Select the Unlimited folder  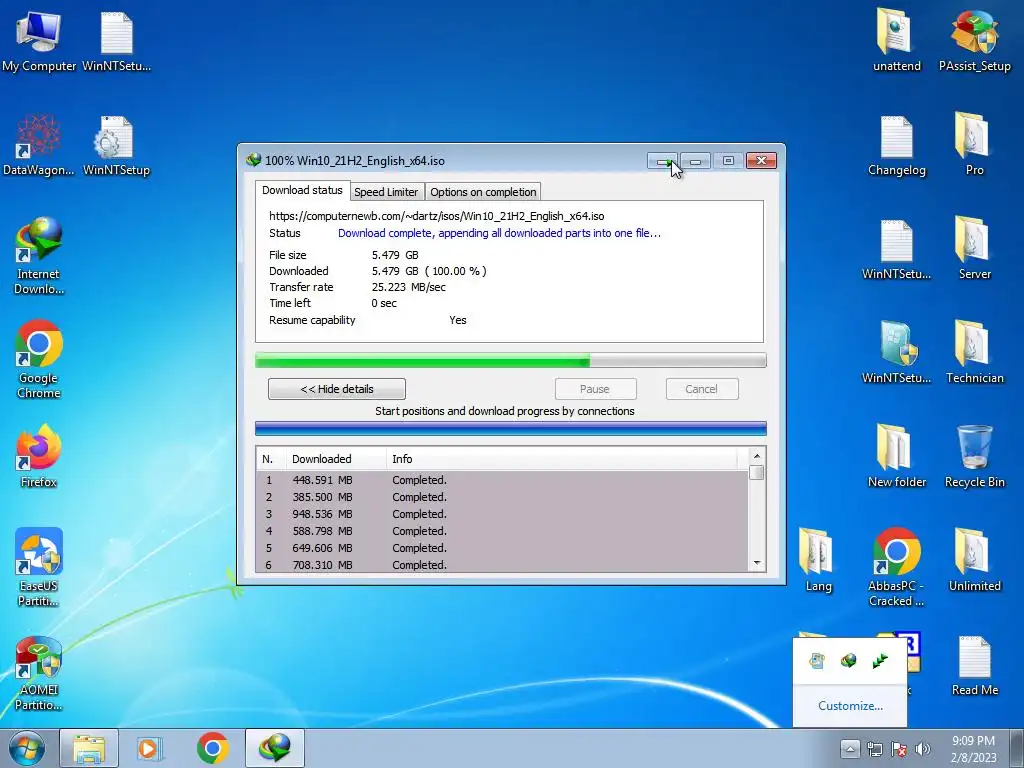click(974, 560)
